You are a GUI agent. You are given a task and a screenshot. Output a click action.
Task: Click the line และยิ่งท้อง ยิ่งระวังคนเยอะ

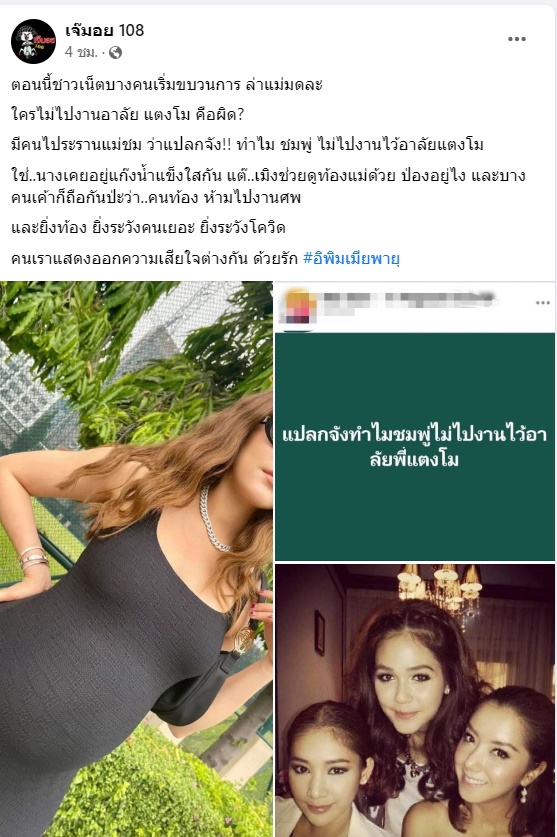pos(148,228)
